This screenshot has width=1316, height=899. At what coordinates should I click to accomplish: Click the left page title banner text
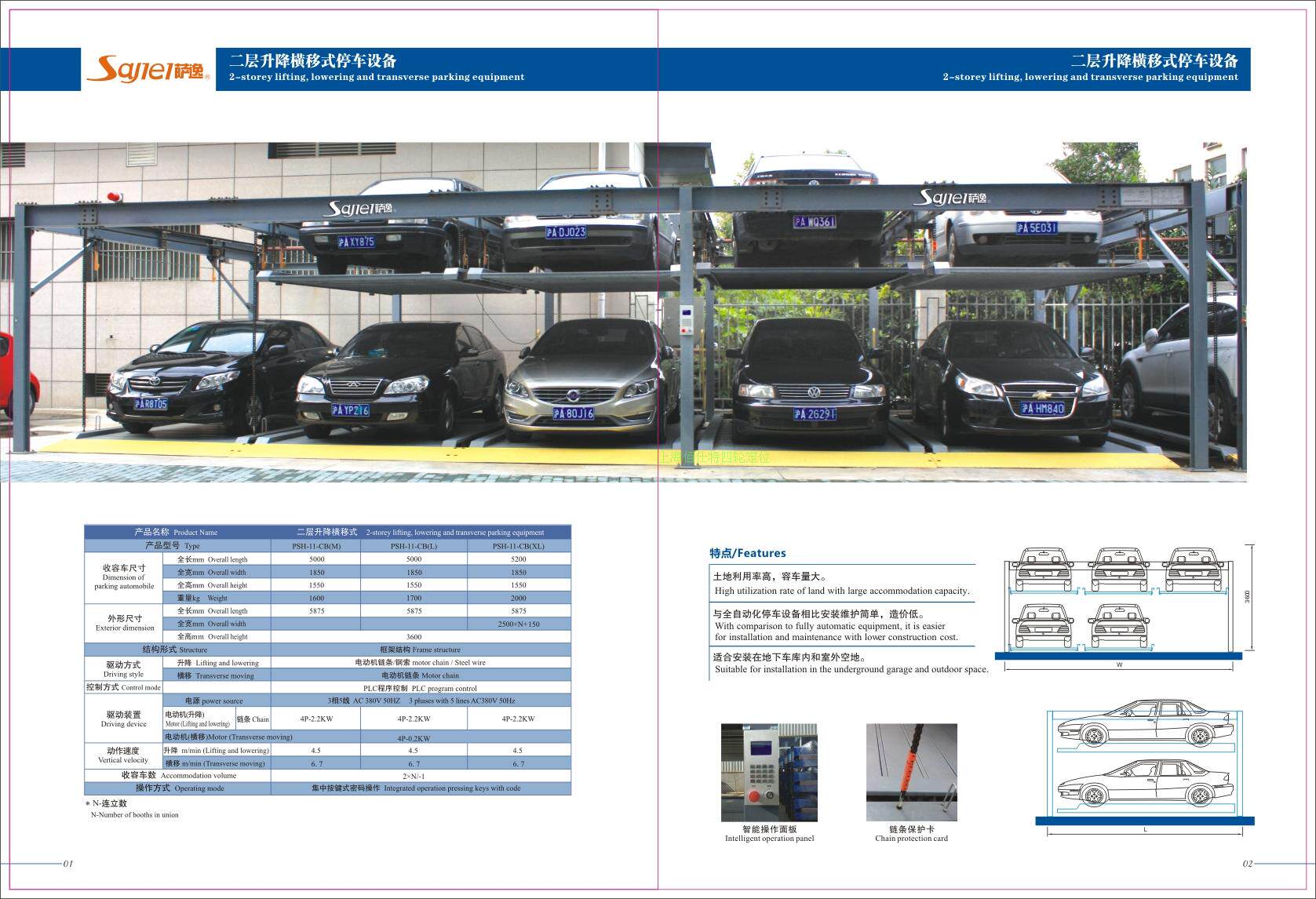point(377,67)
